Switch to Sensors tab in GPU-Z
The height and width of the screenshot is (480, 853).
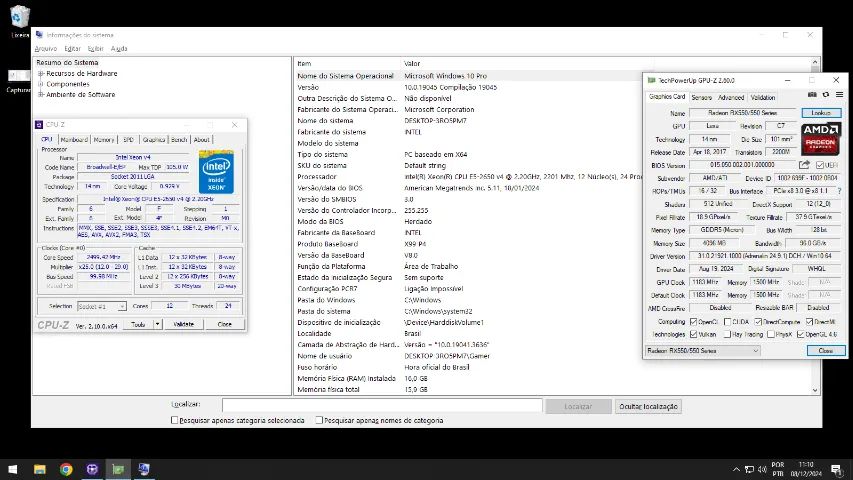pyautogui.click(x=701, y=98)
